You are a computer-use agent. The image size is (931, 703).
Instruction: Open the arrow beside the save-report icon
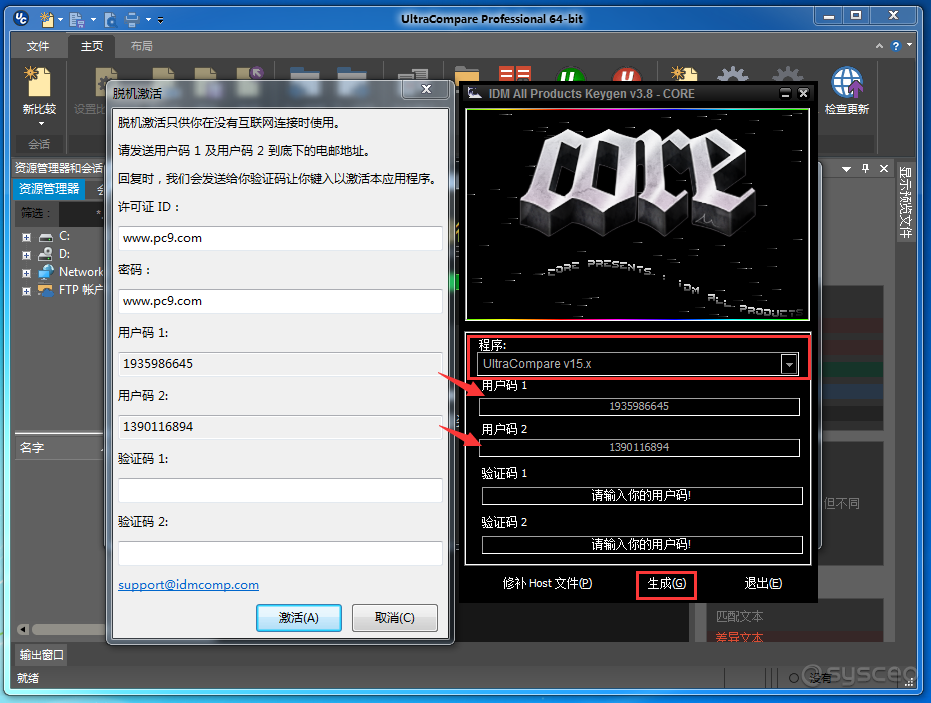click(93, 20)
